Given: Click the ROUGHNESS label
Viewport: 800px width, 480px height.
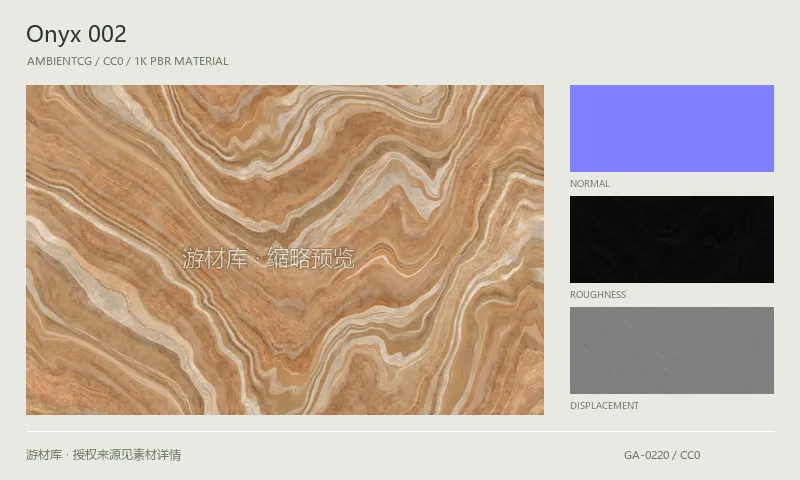Looking at the screenshot, I should coord(598,294).
